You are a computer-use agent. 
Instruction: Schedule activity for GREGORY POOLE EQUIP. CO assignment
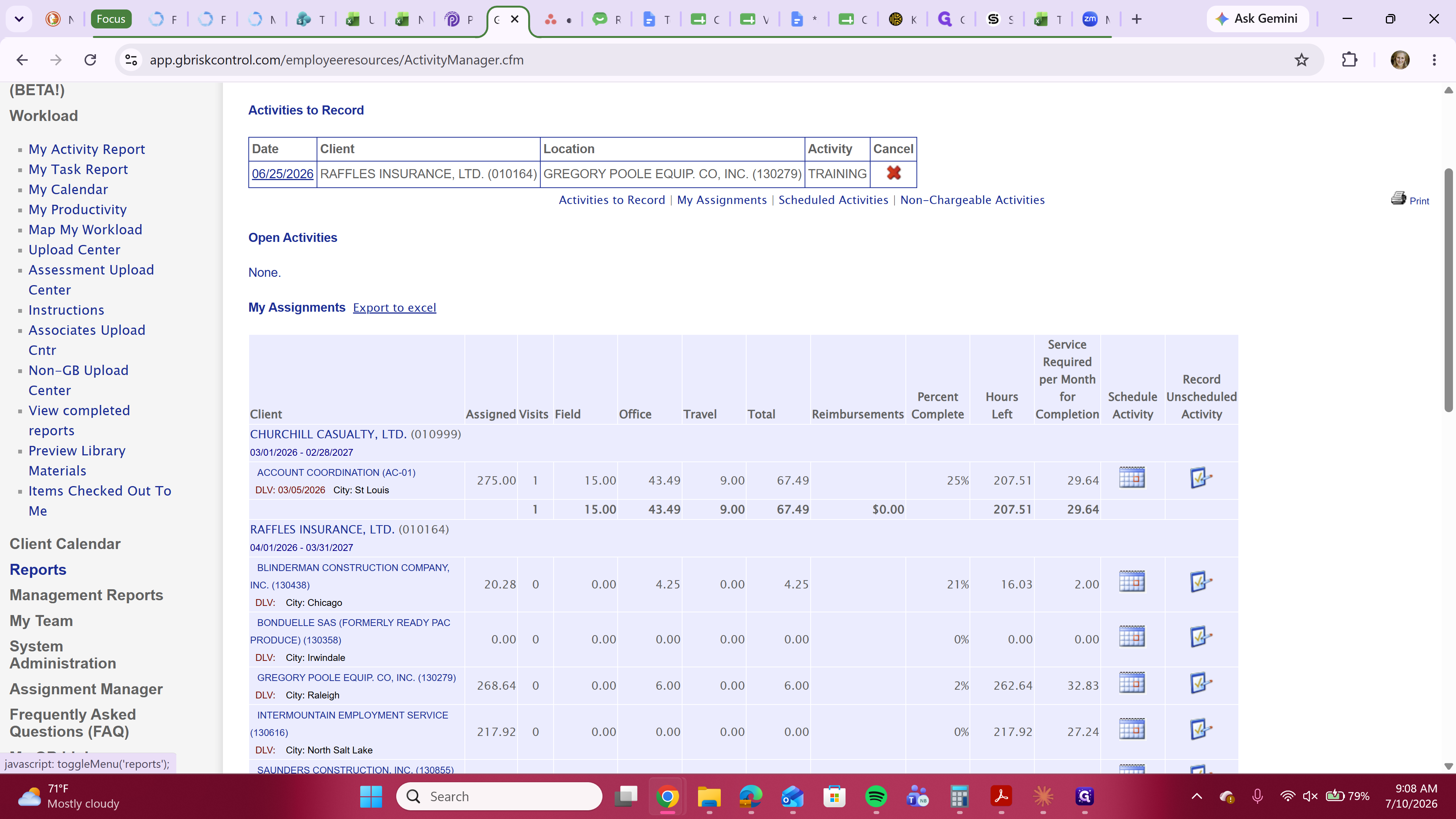pyautogui.click(x=1131, y=683)
